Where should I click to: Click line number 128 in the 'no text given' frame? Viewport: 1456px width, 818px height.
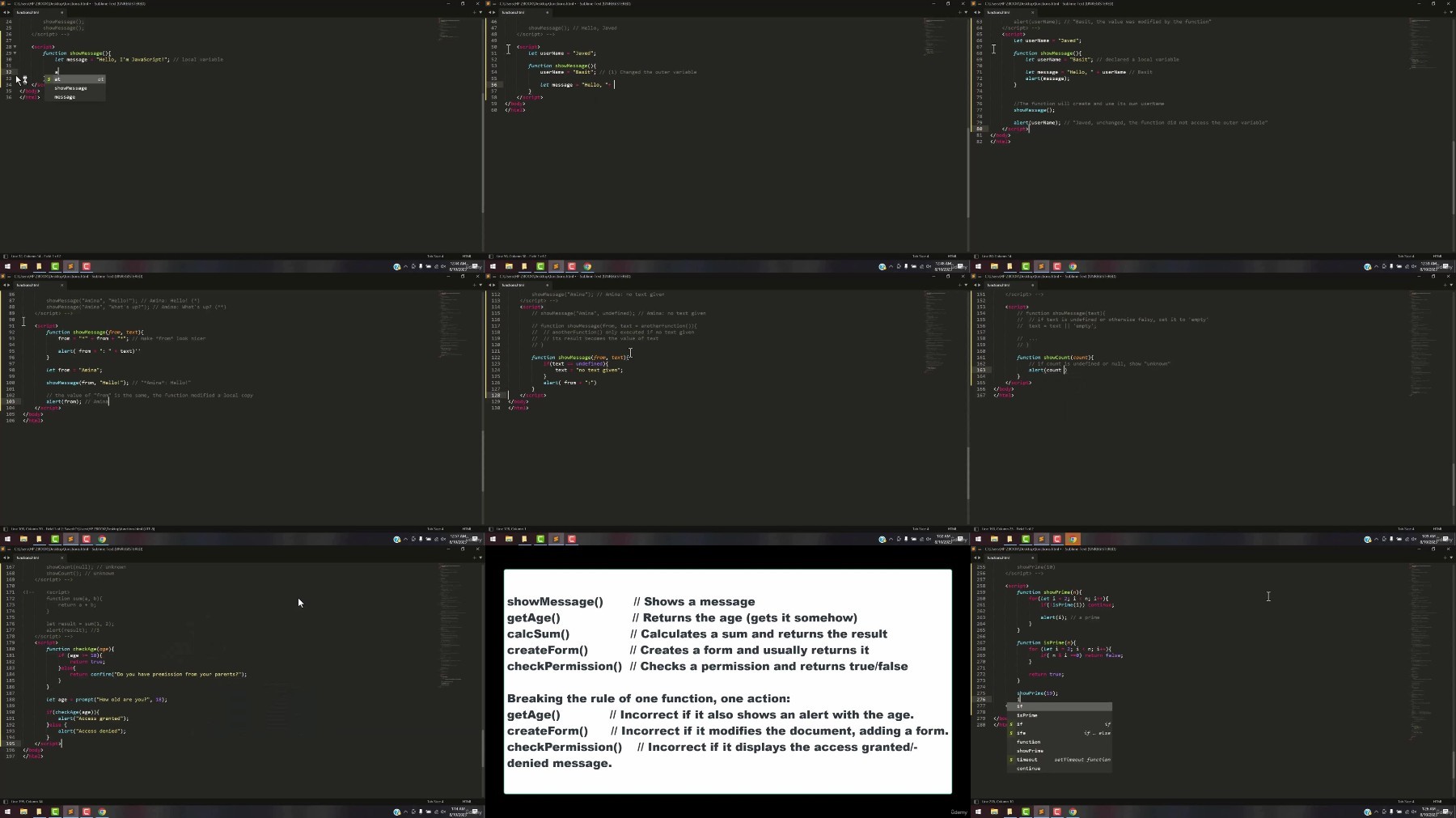point(496,396)
